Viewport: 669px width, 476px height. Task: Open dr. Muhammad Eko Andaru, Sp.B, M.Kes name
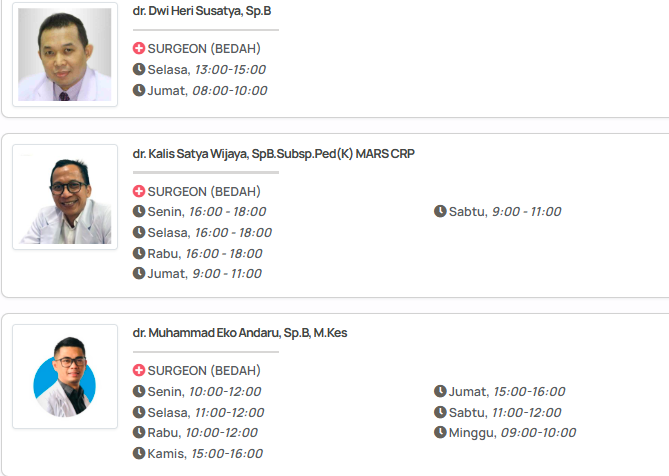click(x=240, y=333)
